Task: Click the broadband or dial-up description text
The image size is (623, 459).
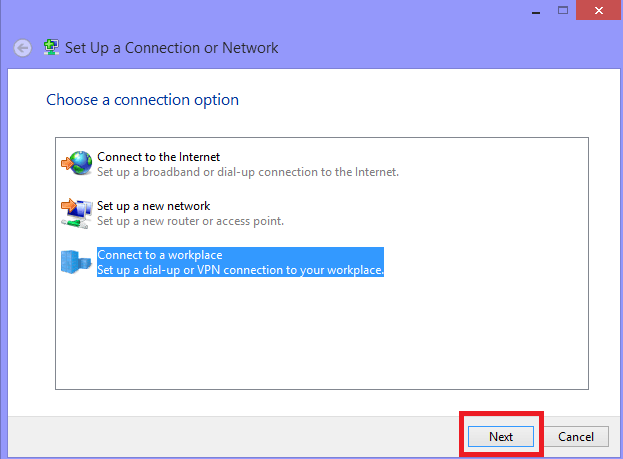Action: pyautogui.click(x=248, y=172)
